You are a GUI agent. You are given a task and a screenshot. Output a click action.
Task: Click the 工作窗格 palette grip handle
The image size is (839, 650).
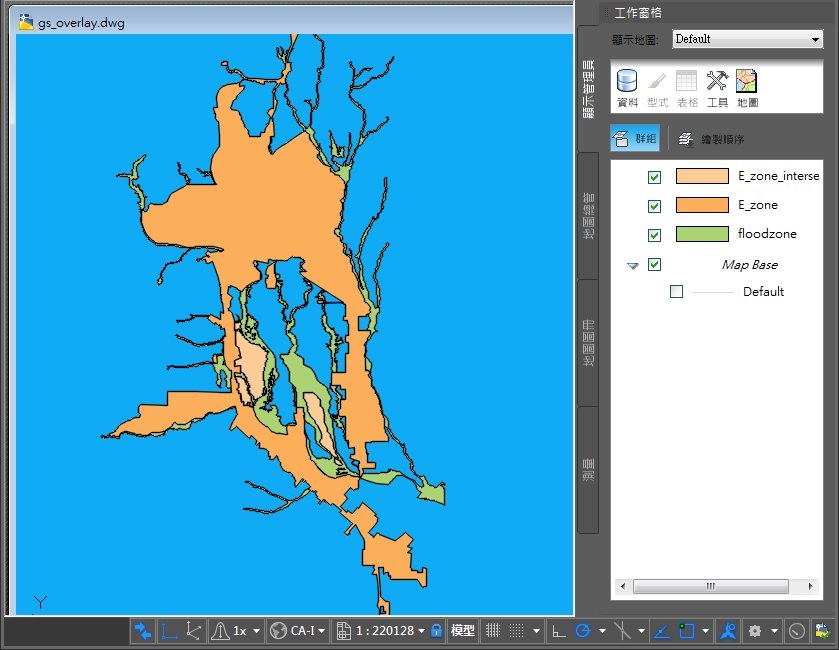tap(606, 12)
